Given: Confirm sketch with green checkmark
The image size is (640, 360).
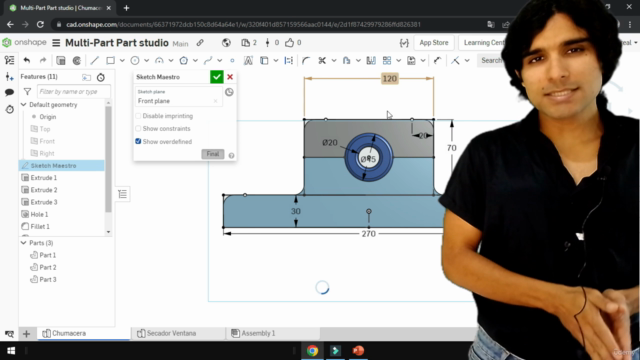Looking at the screenshot, I should (216, 77).
